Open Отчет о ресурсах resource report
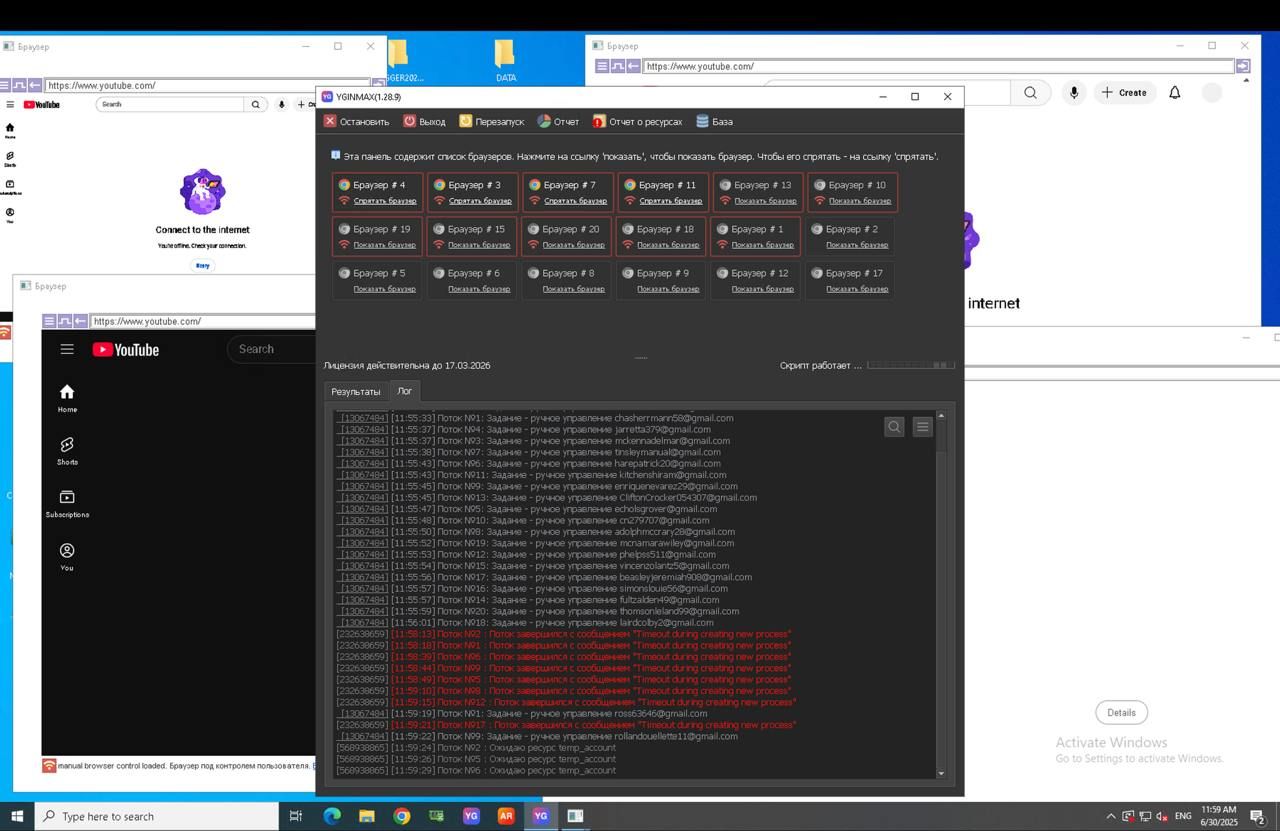The image size is (1280, 831). (599, 121)
